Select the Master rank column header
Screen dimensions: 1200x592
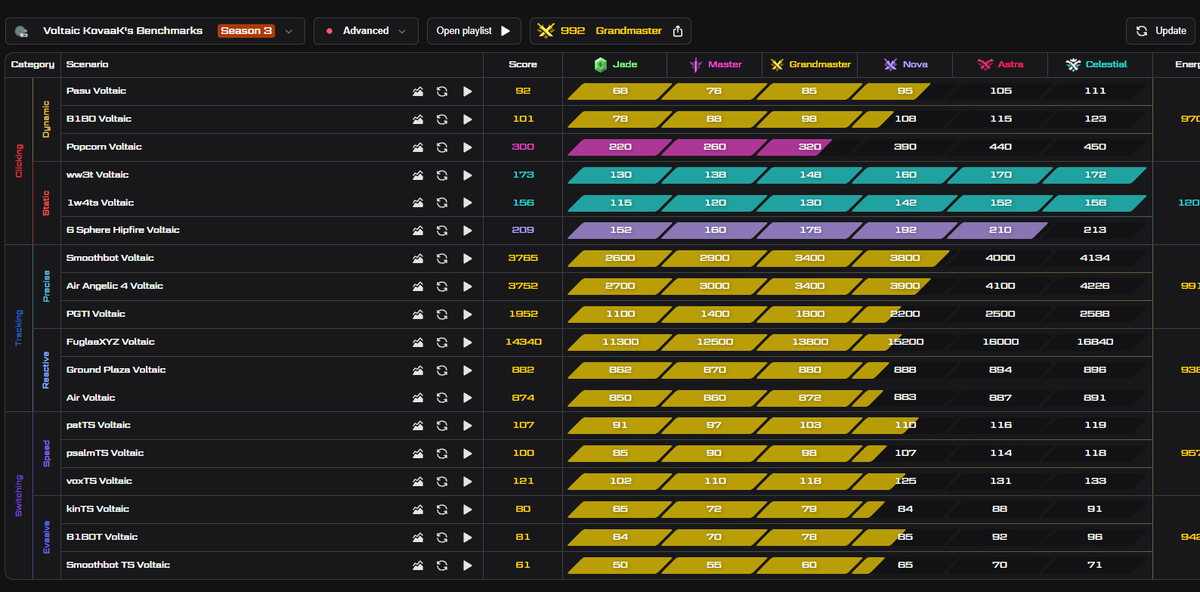[715, 64]
